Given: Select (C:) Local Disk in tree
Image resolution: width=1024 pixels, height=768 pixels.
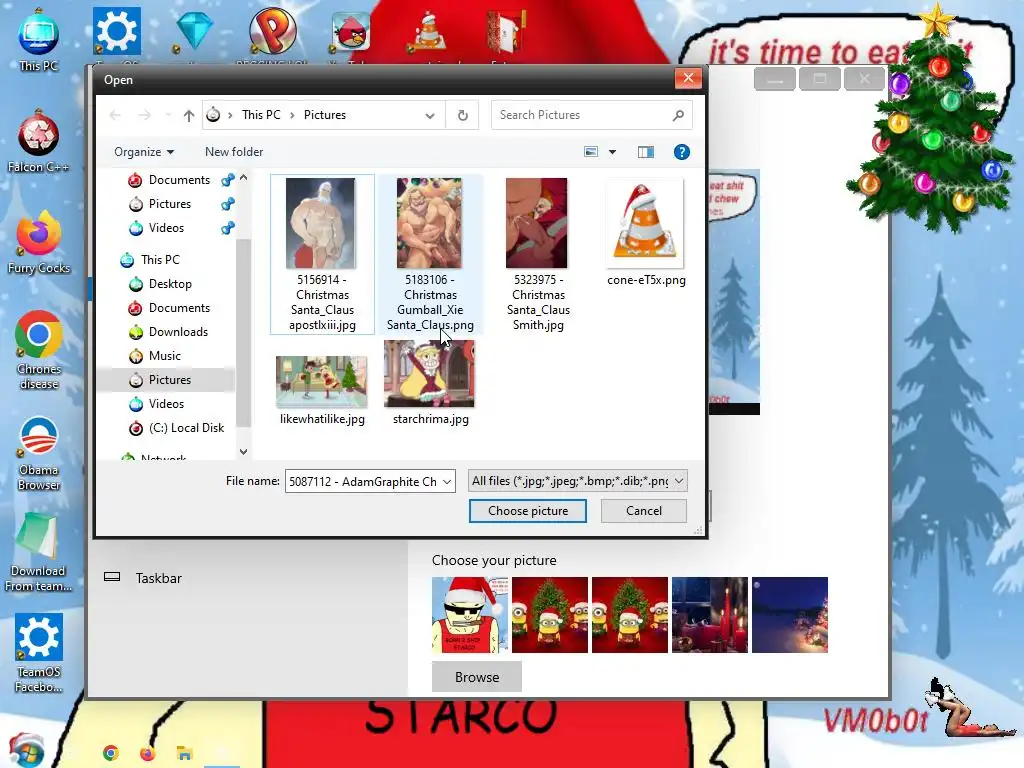Looking at the screenshot, I should pyautogui.click(x=185, y=428).
